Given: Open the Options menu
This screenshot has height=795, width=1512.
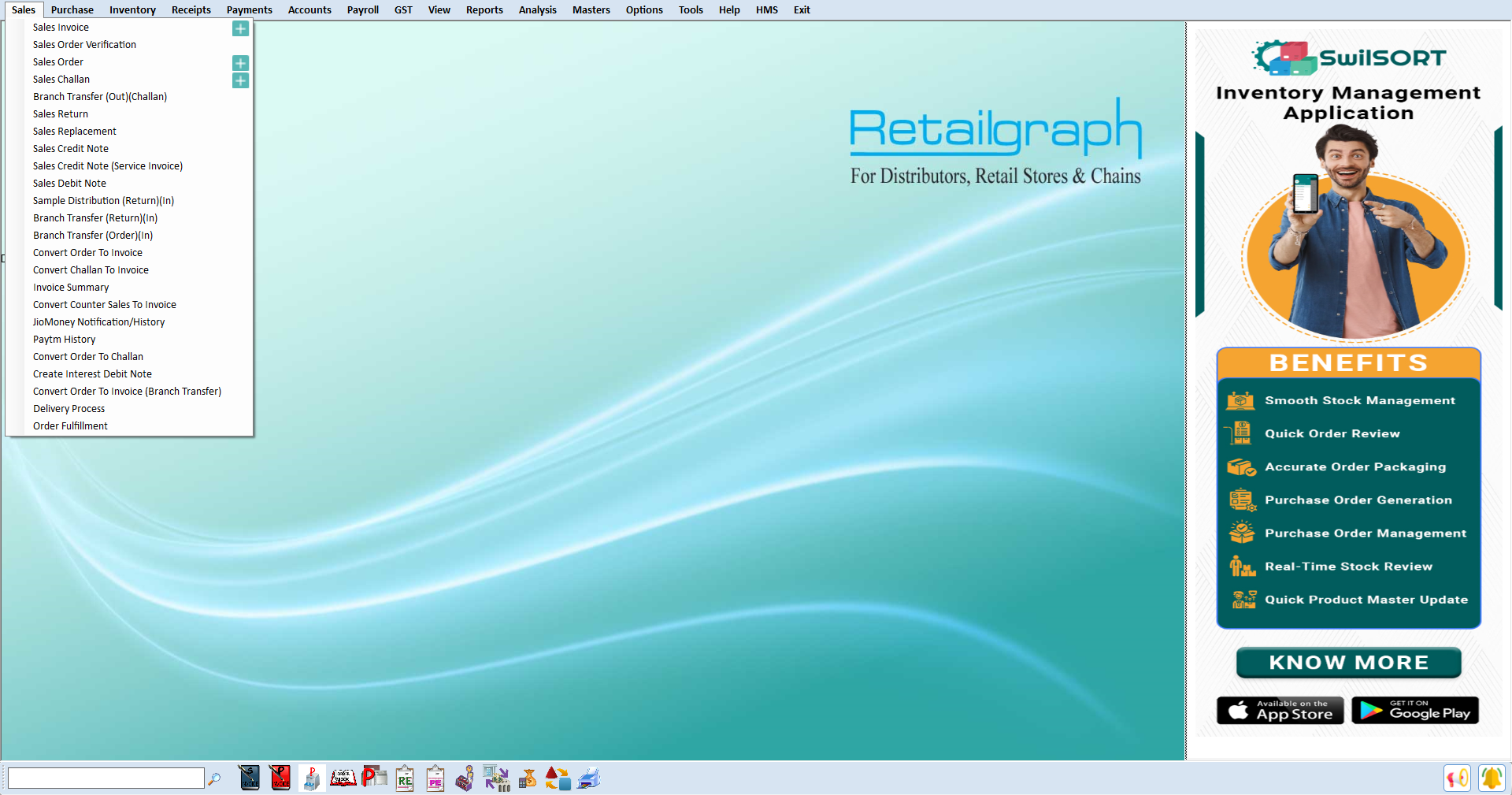Looking at the screenshot, I should coord(644,9).
